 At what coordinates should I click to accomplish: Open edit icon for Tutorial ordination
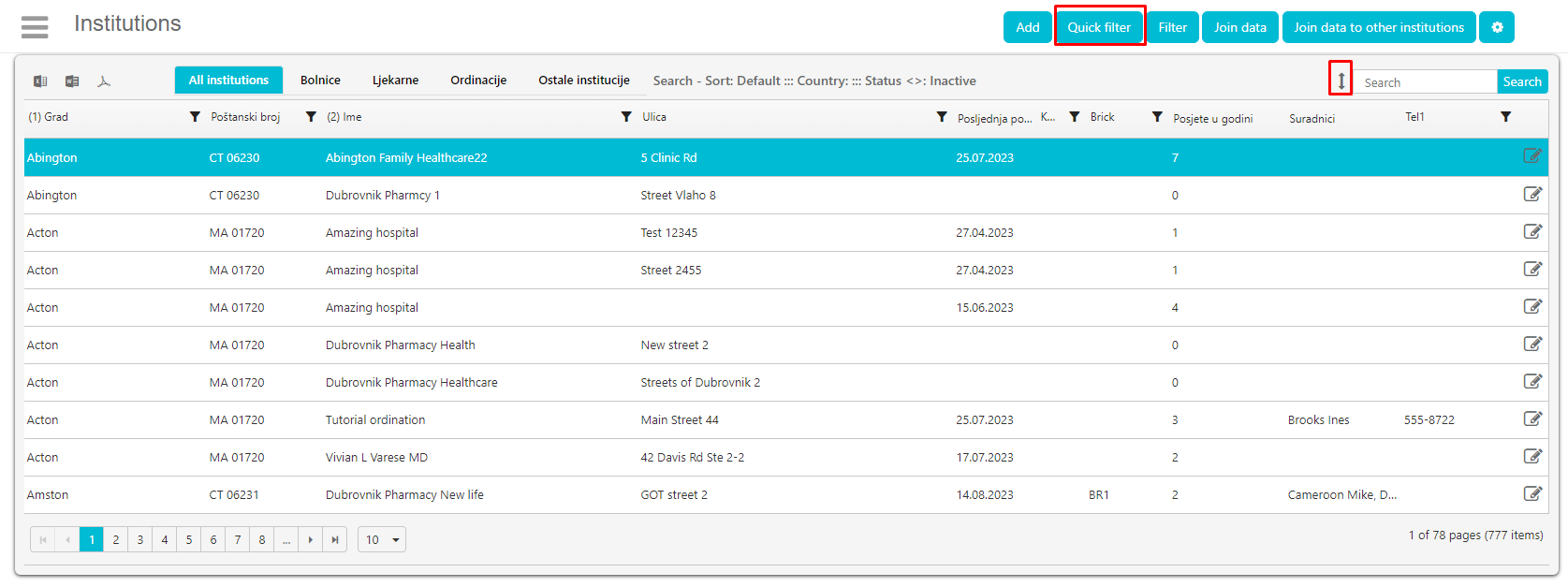coord(1531,418)
